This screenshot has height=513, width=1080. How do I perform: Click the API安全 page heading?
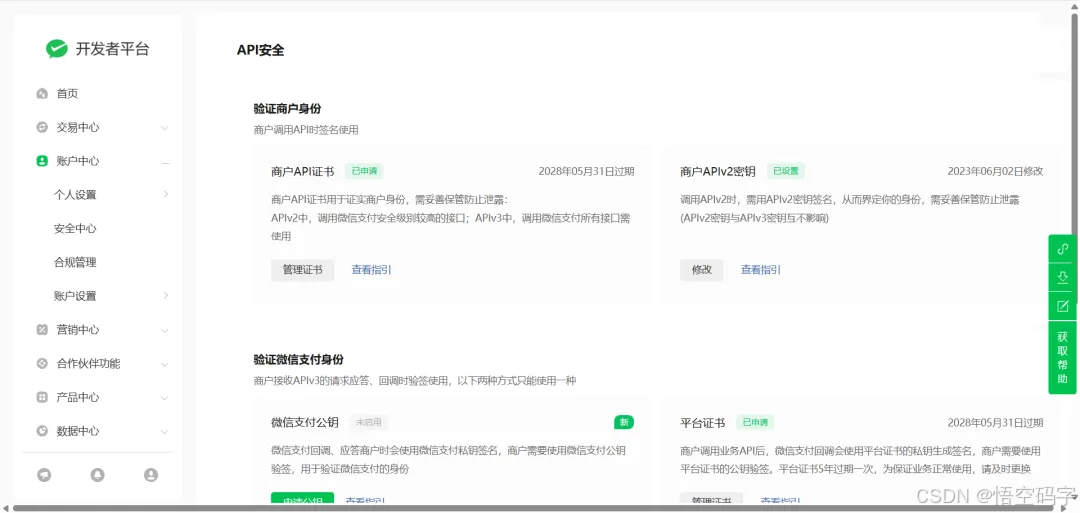click(260, 50)
